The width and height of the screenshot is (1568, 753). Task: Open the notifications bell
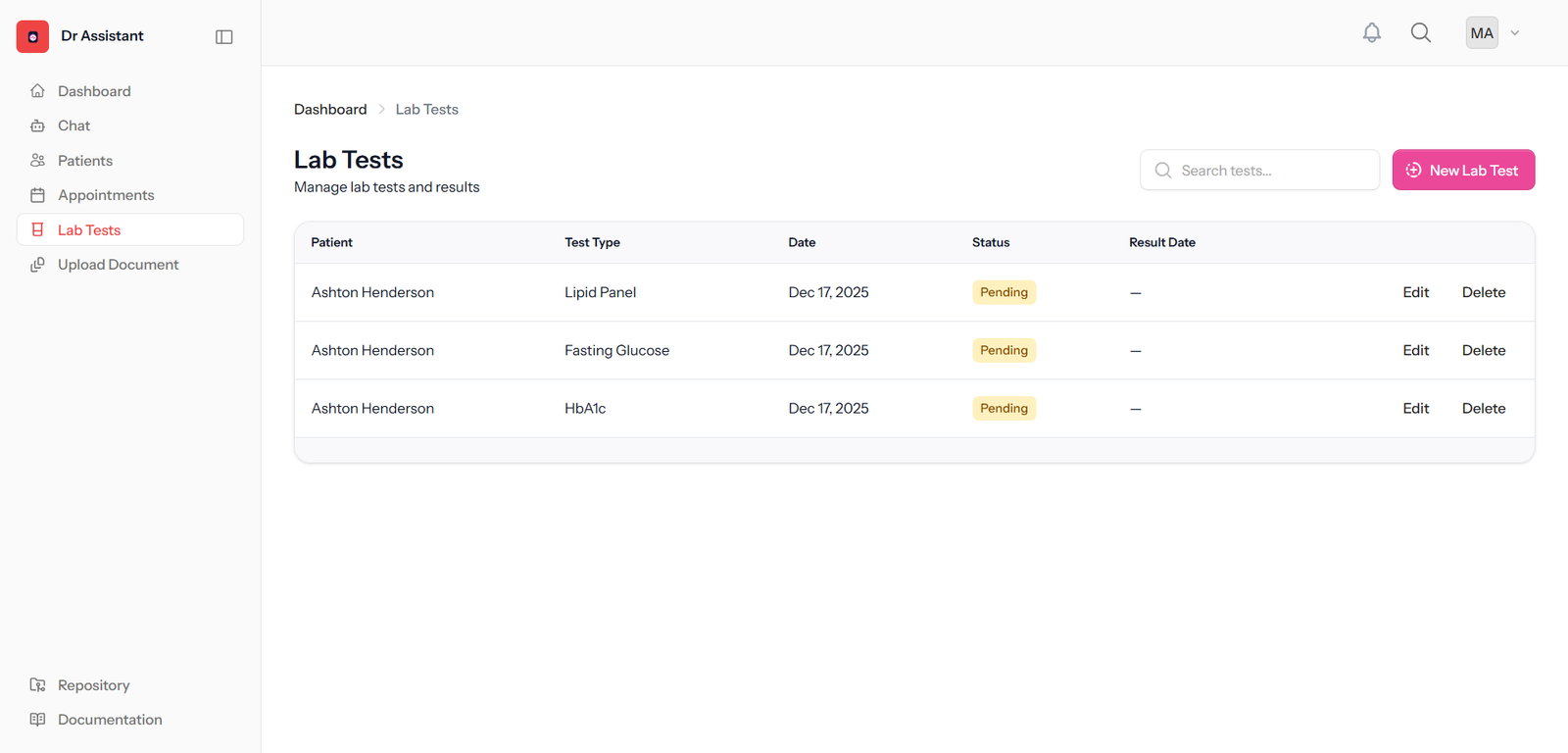coord(1372,32)
